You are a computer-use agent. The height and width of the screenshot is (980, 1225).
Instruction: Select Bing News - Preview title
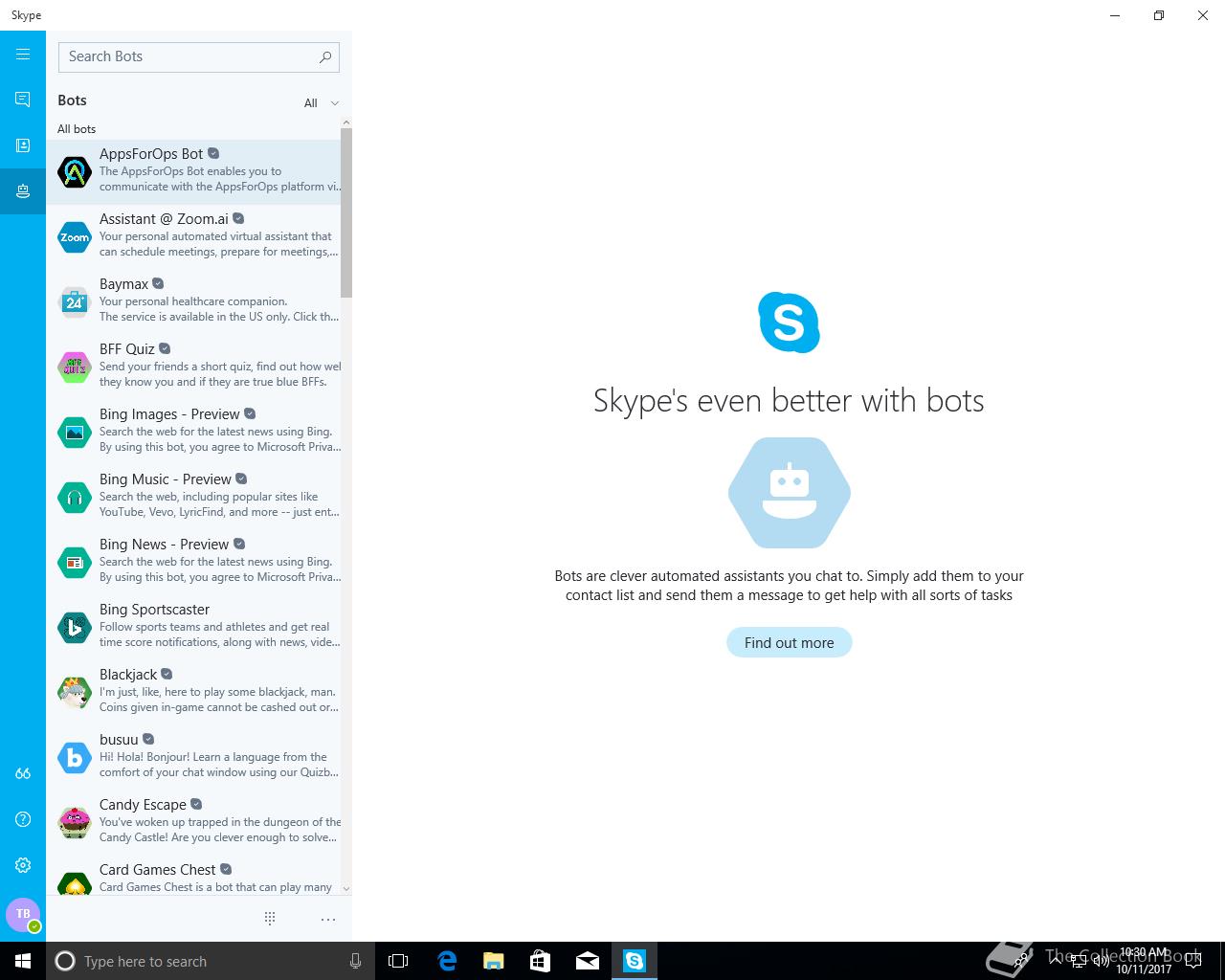pos(164,545)
